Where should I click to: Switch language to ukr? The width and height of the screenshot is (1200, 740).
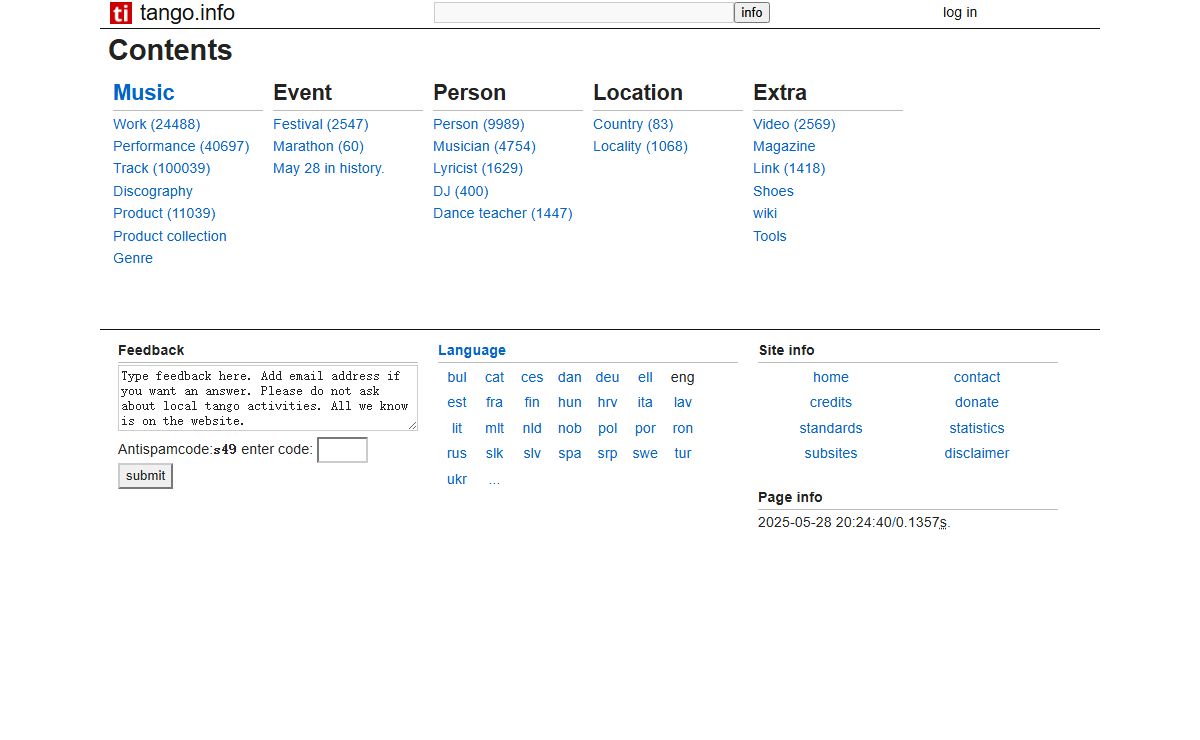pos(457,479)
